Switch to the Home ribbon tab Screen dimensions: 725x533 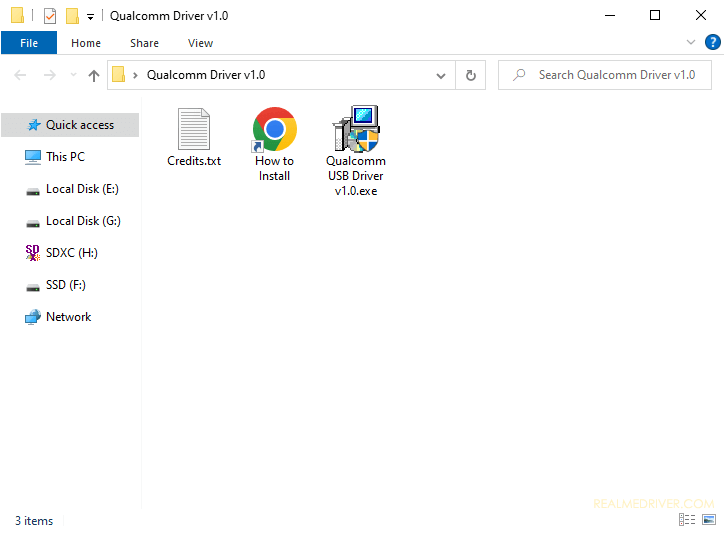(x=86, y=43)
